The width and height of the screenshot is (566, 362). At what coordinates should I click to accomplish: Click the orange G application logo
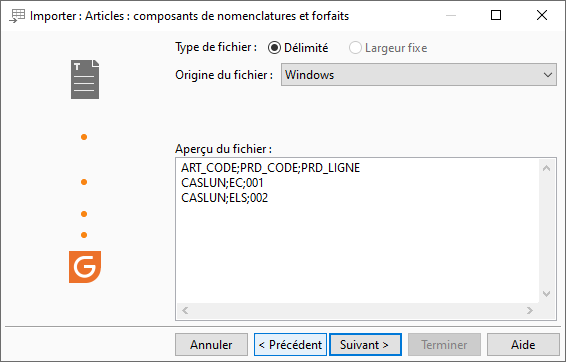click(x=85, y=267)
